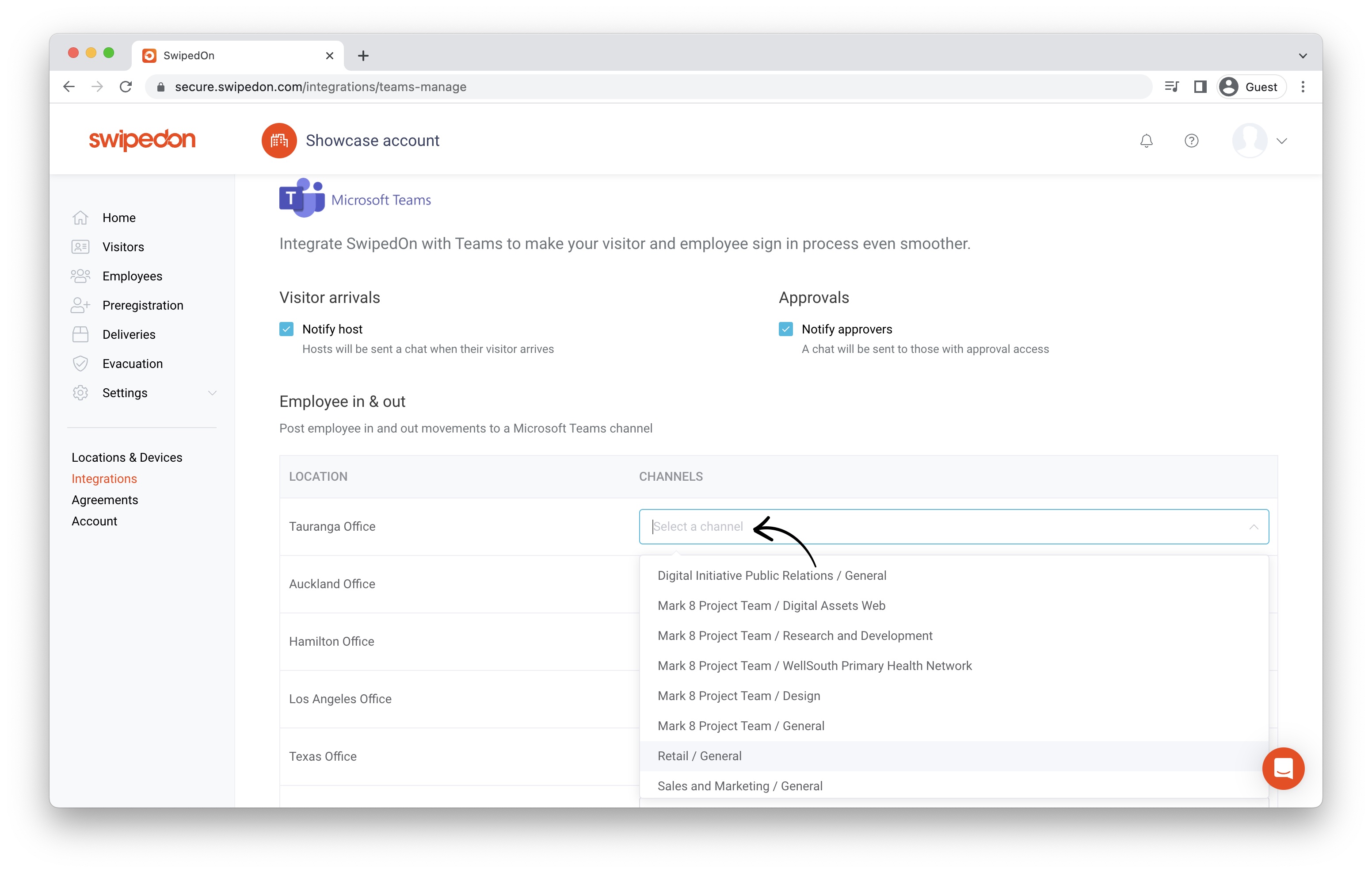1372x873 pixels.
Task: Open Account settings link
Action: [x=95, y=521]
